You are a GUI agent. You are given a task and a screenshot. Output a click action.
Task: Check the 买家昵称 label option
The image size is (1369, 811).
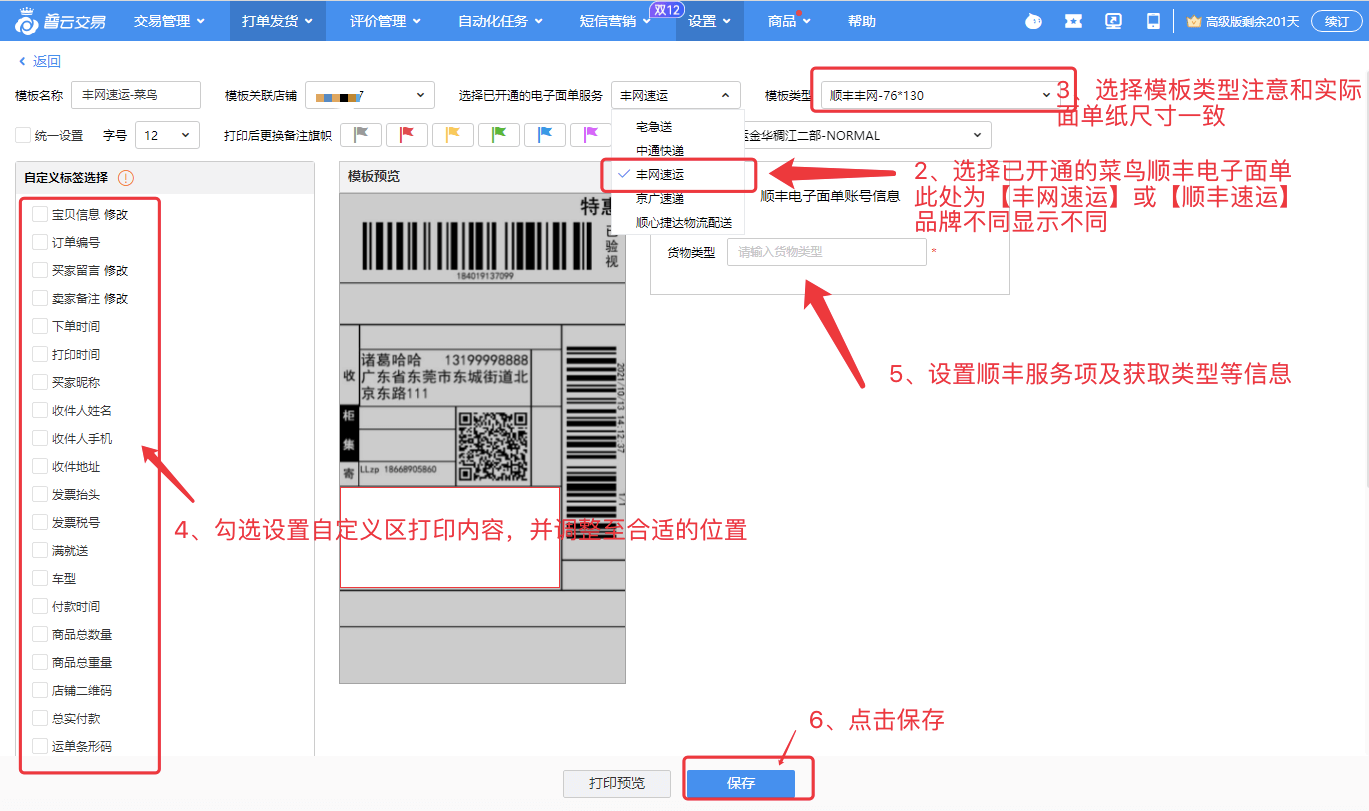point(40,382)
